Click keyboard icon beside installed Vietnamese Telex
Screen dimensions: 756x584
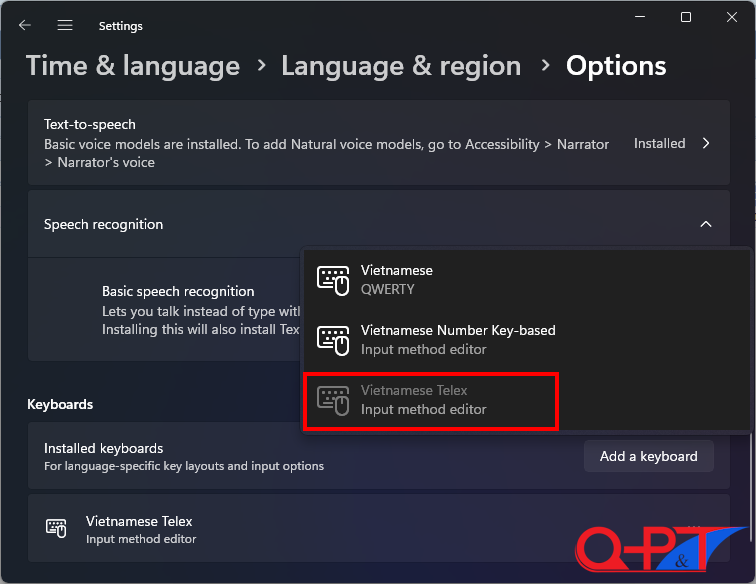[x=57, y=529]
